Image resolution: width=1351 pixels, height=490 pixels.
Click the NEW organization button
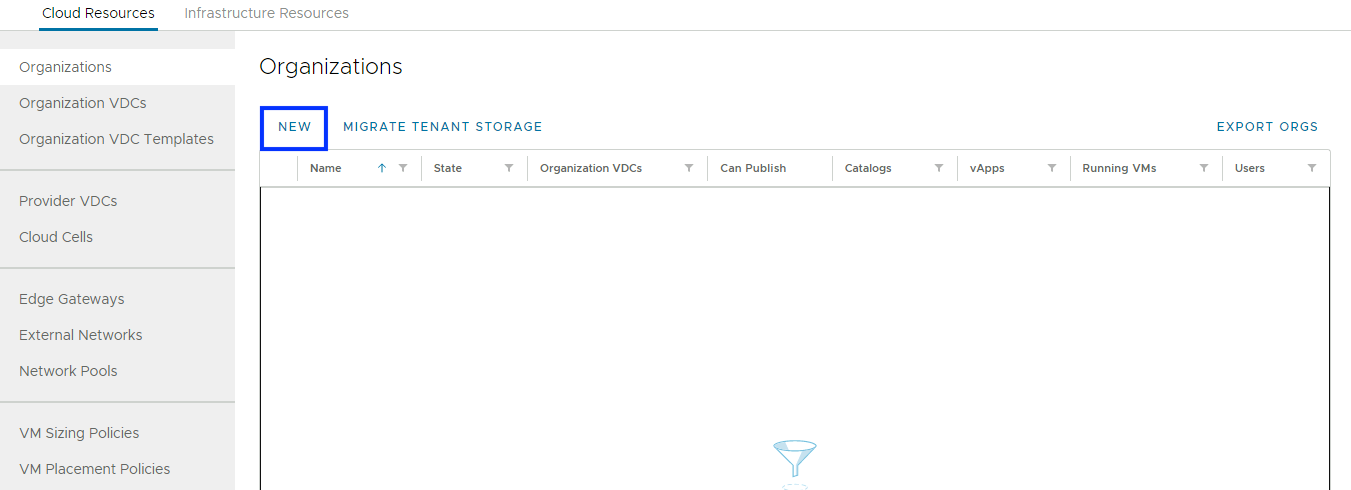pyautogui.click(x=294, y=127)
